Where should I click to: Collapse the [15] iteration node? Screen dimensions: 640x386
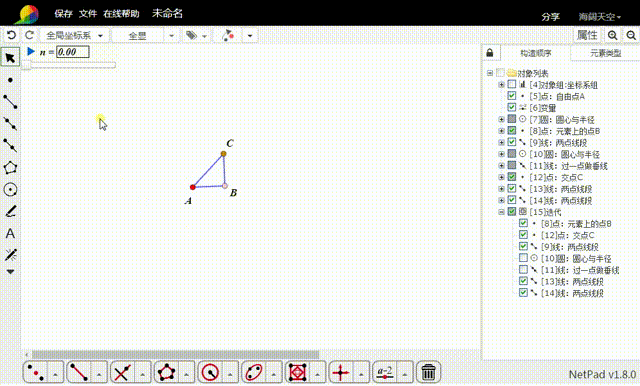[501, 212]
